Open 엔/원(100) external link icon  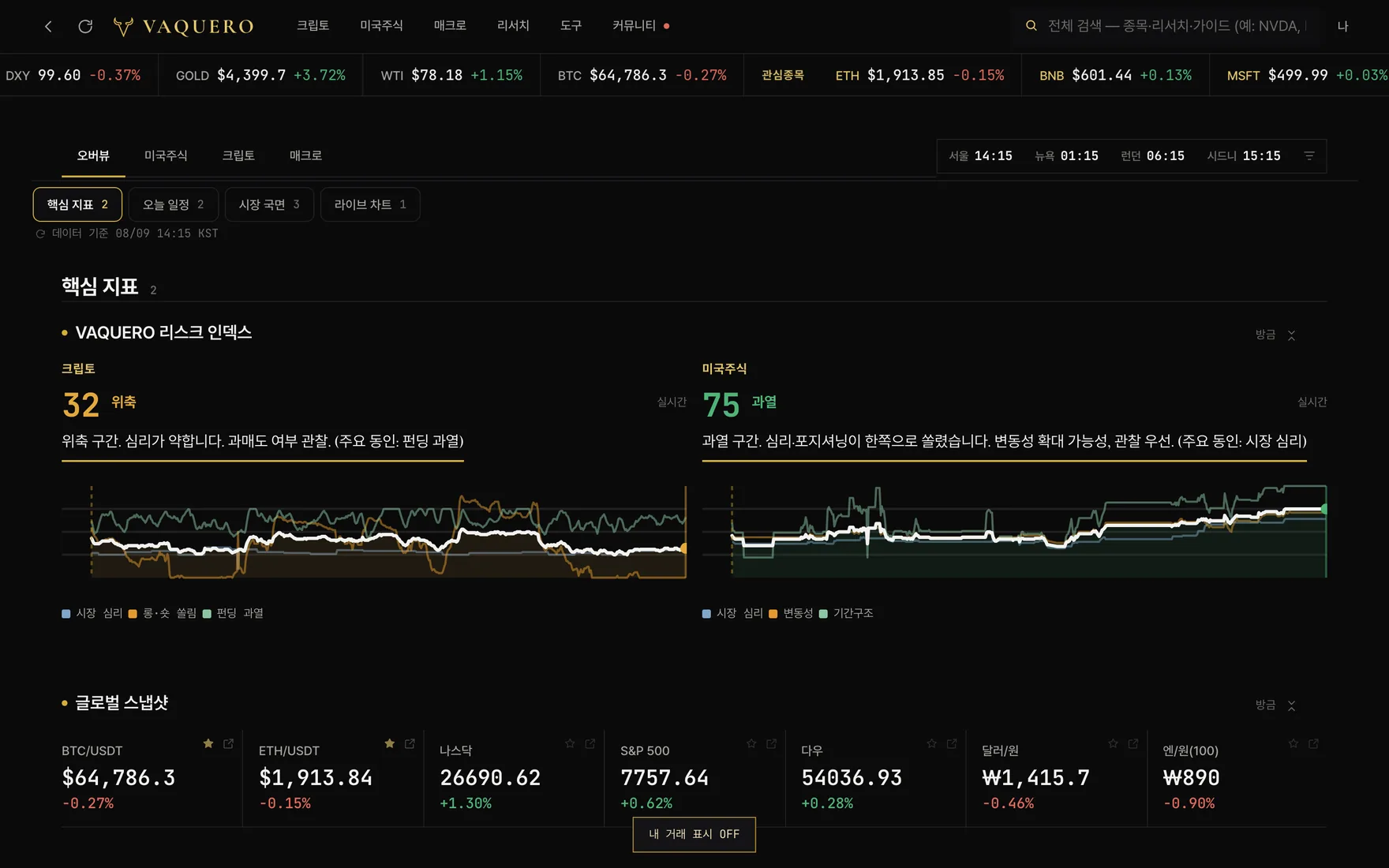pyautogui.click(x=1314, y=743)
